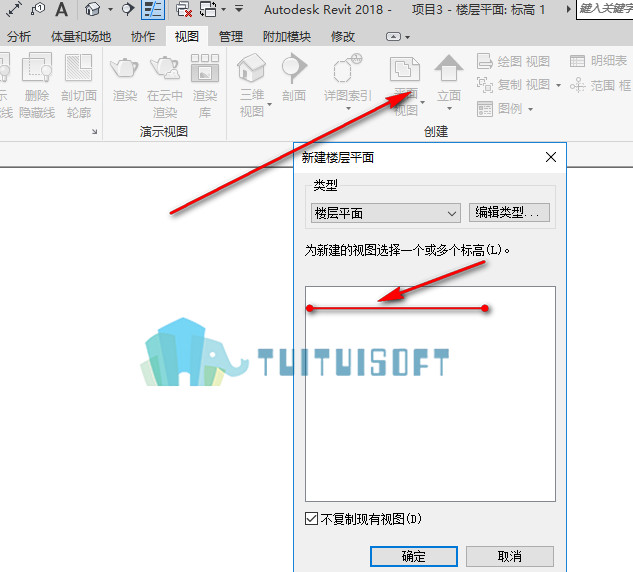Click the 编辑类型 button
This screenshot has width=633, height=572.
coord(509,212)
